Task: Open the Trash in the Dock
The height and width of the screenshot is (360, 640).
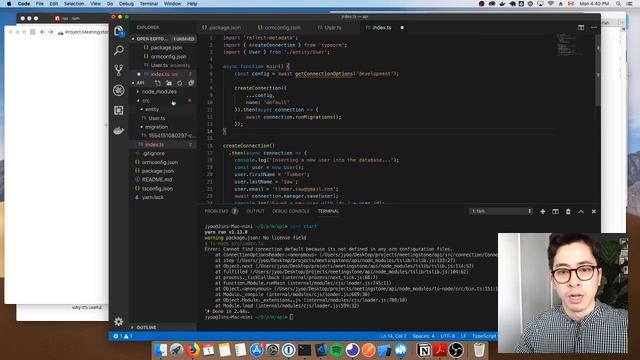Action: [x=479, y=350]
